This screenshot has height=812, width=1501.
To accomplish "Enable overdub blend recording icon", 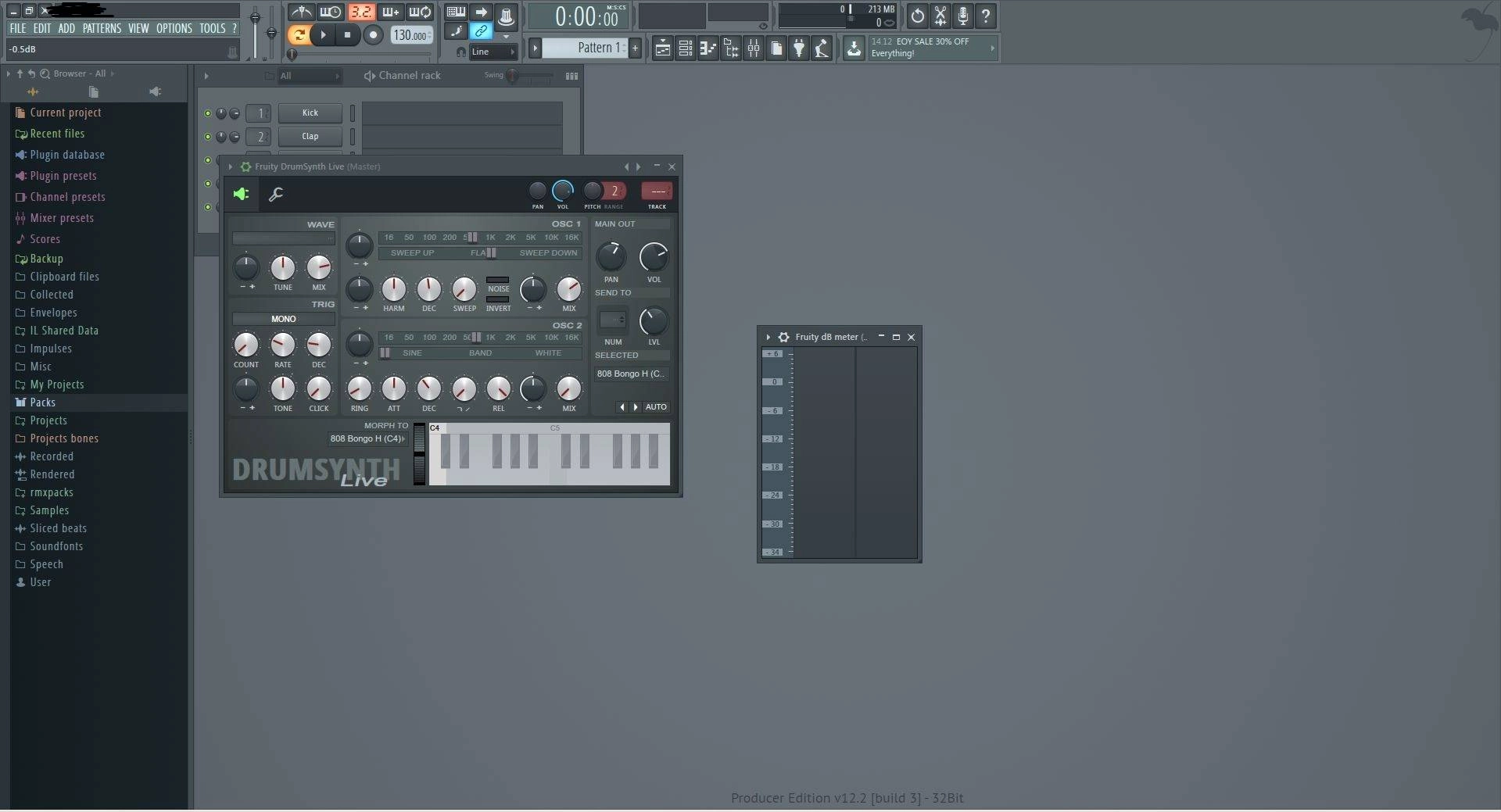I will (x=390, y=13).
